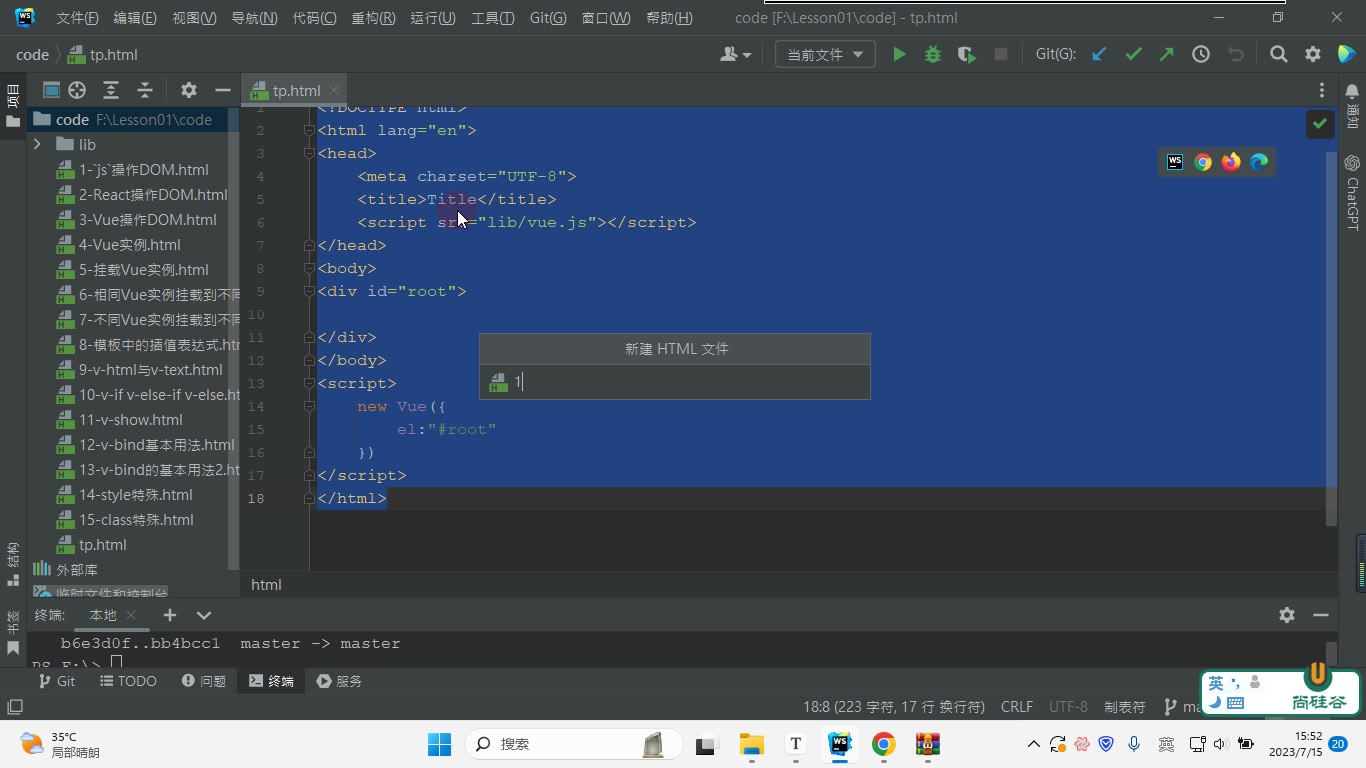Click the Git update project blue arrow
Image resolution: width=1366 pixels, height=768 pixels.
click(x=1099, y=55)
